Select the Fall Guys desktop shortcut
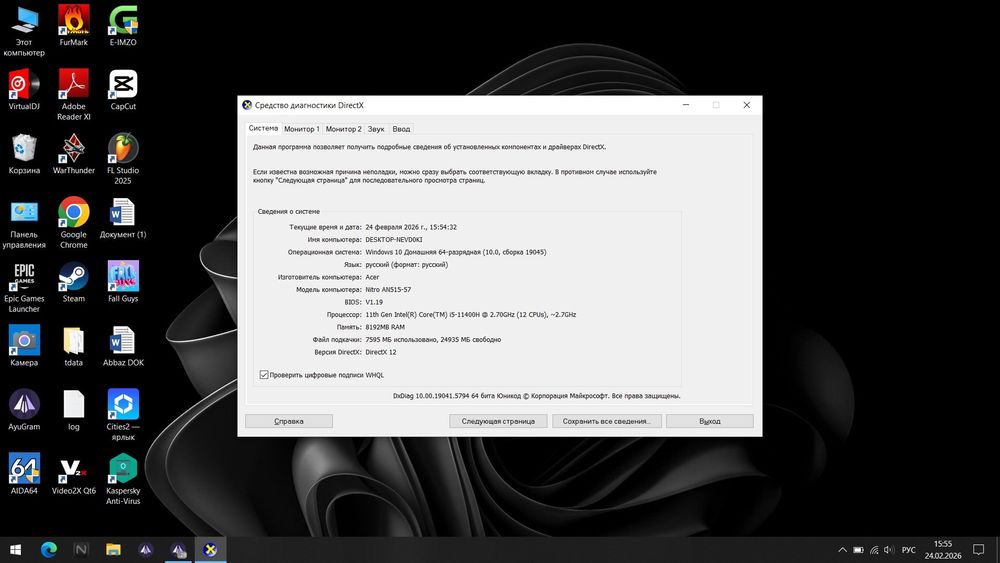This screenshot has width=1000, height=563. pyautogui.click(x=123, y=282)
